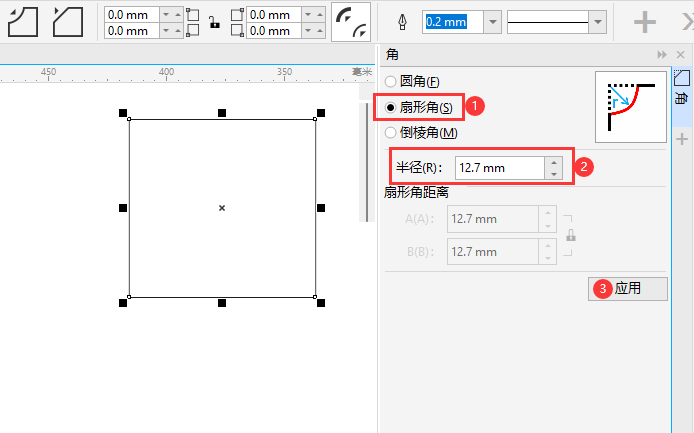Click the 半径(R) 12.7 mm input field

(500, 168)
